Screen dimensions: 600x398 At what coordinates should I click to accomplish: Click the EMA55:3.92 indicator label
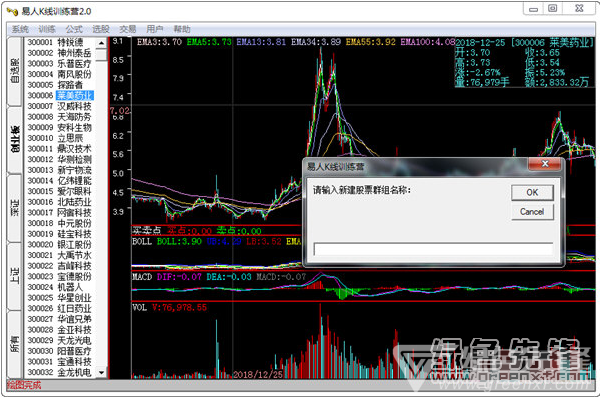click(370, 42)
